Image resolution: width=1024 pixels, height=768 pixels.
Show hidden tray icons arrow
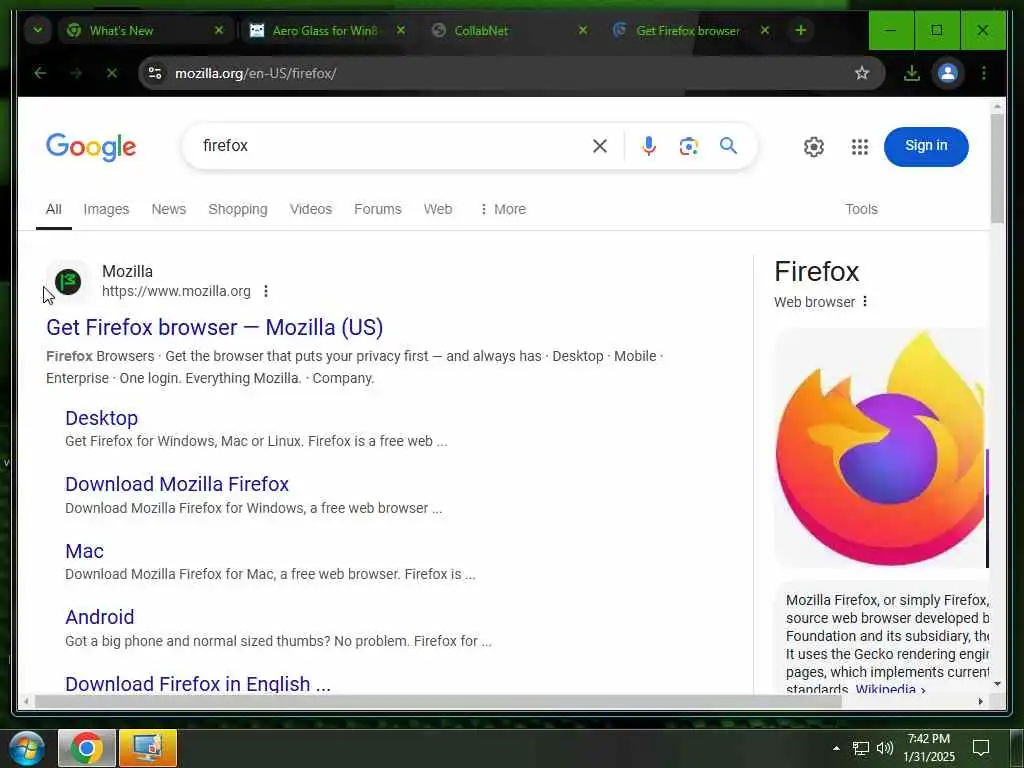coord(836,748)
